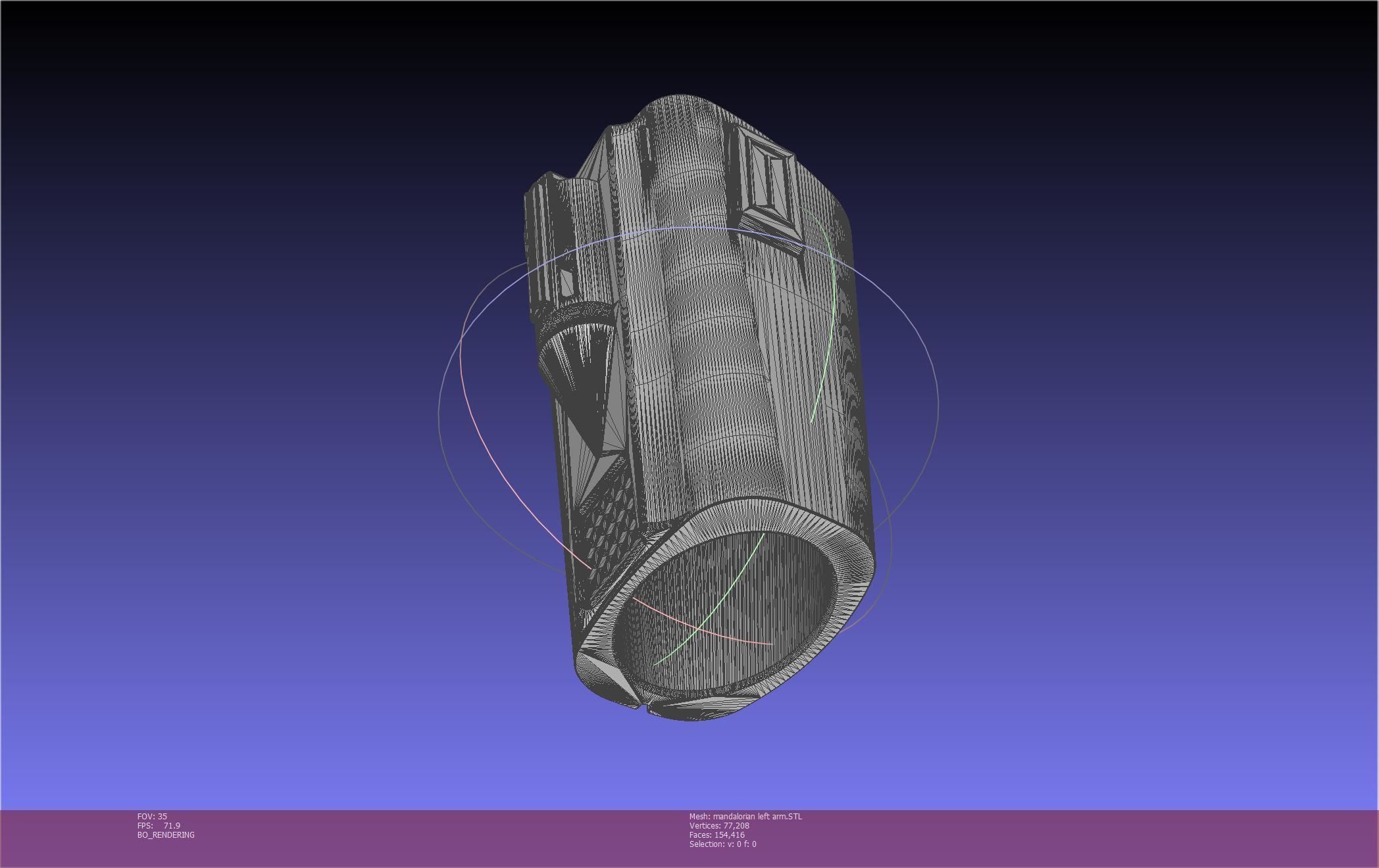
Task: Click the Vertices: 77,208 info line
Action: (719, 825)
